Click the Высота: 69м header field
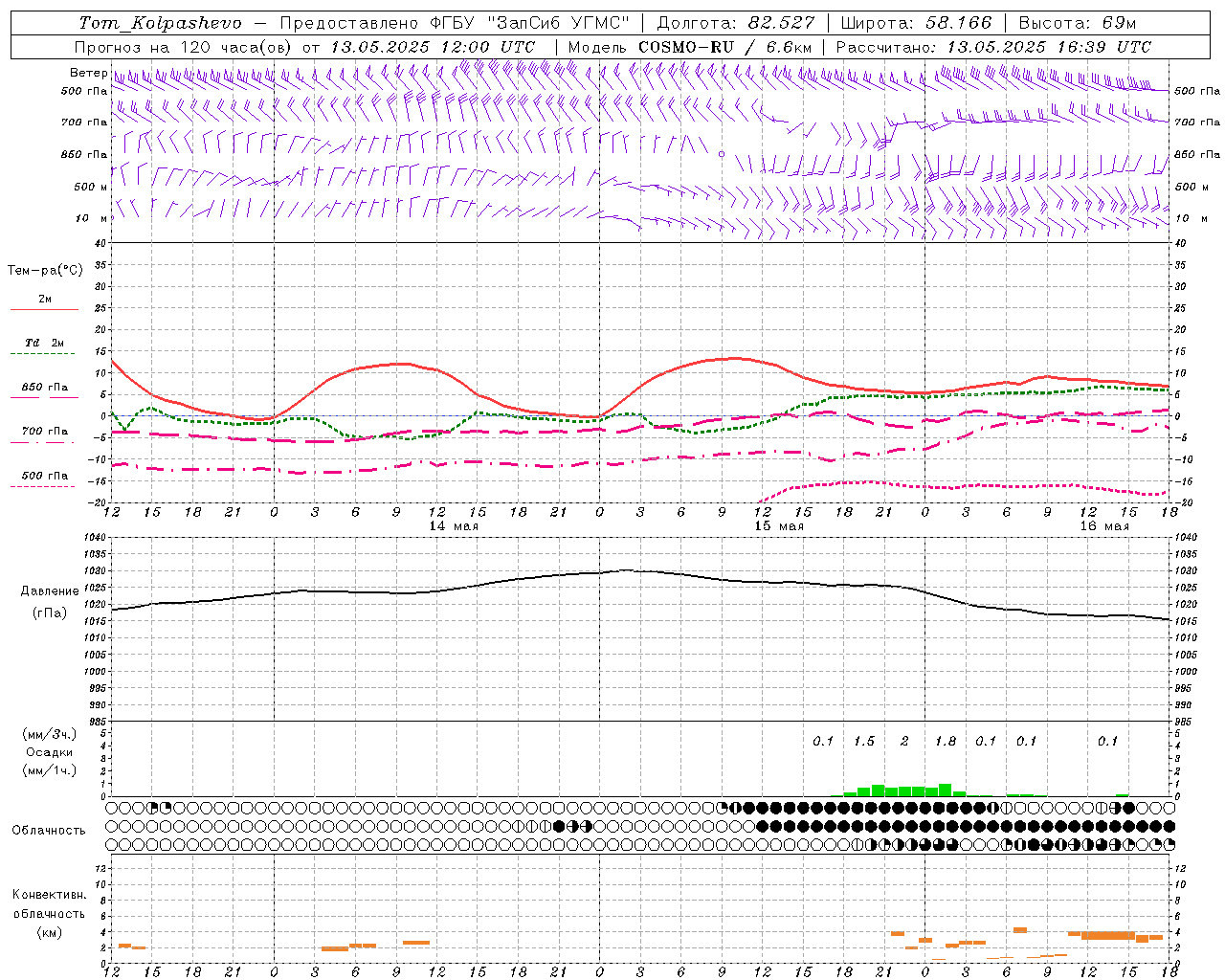 [x=1077, y=23]
